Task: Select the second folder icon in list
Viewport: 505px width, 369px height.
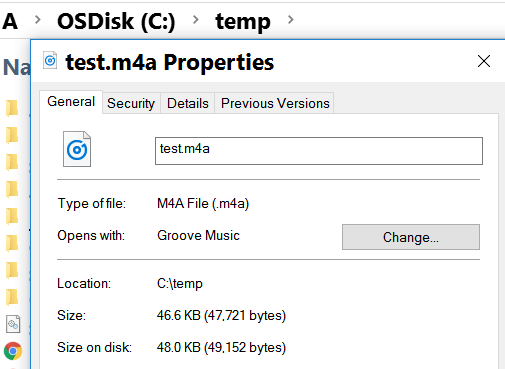Action: pyautogui.click(x=12, y=135)
